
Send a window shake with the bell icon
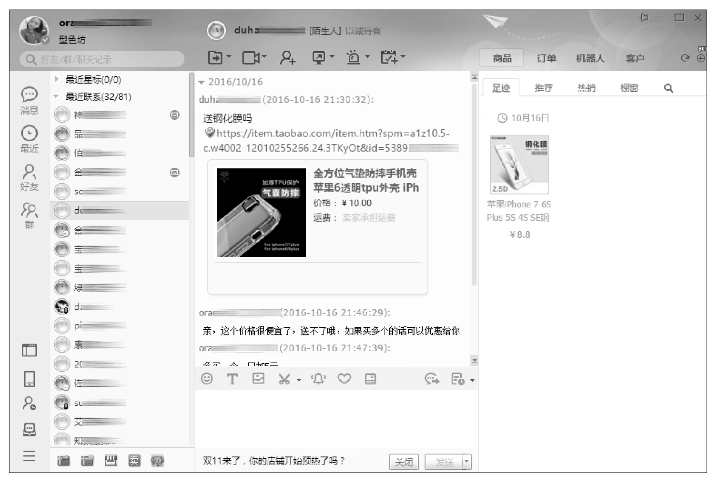tap(318, 379)
